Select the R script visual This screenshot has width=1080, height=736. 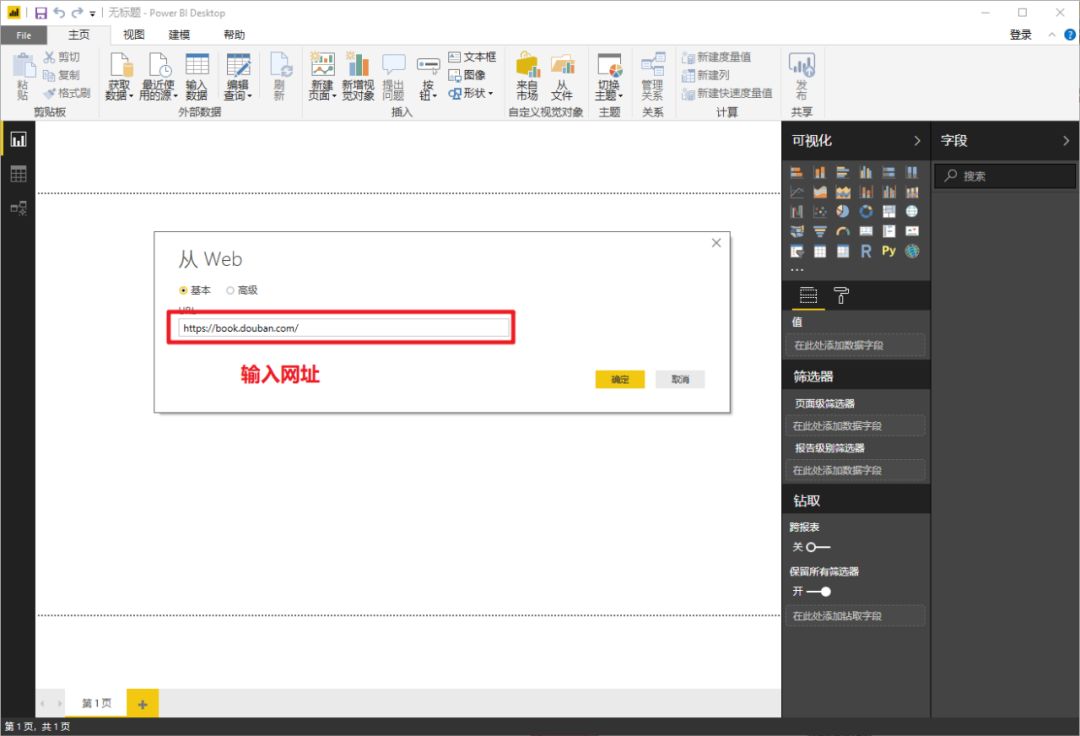point(866,251)
